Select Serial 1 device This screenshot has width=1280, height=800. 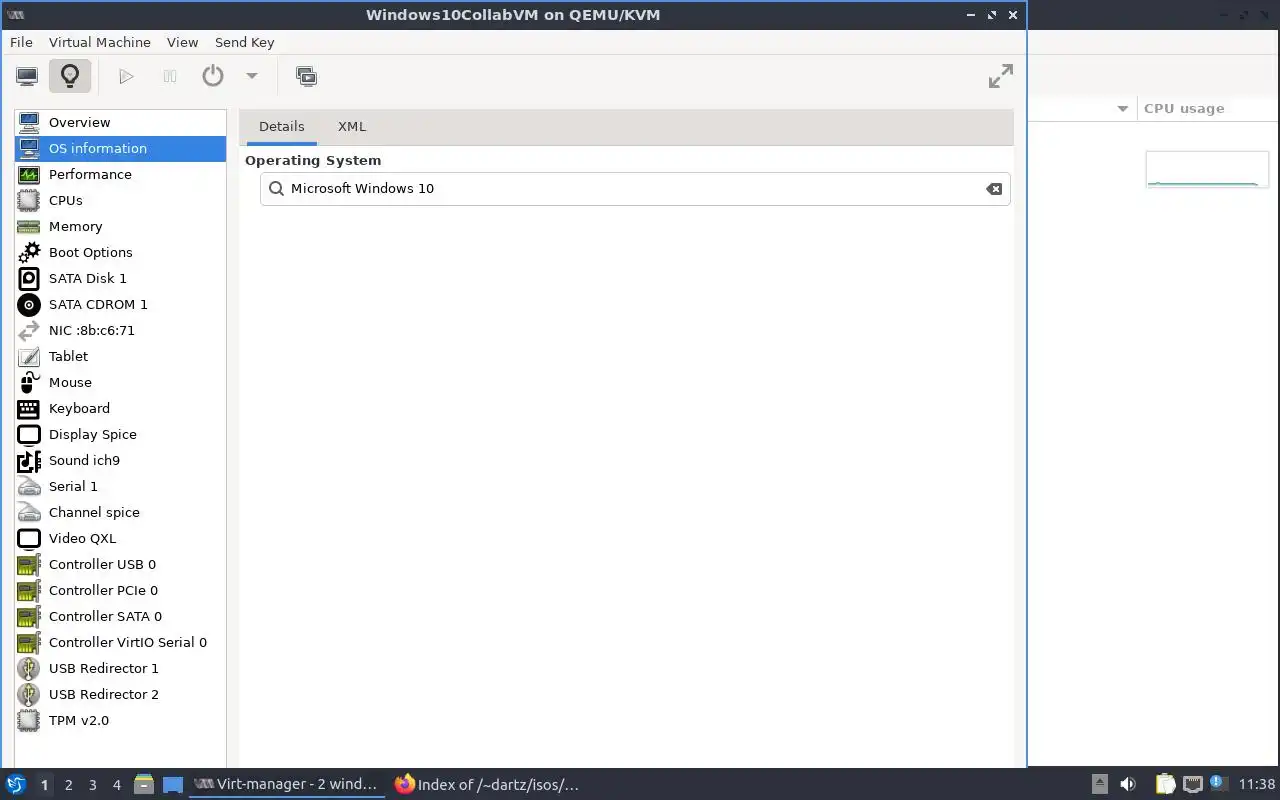coord(120,486)
